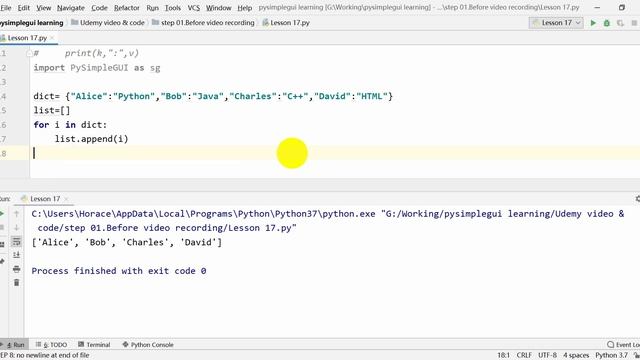Click the 'for i in dict:' line
The width and height of the screenshot is (640, 360).
pyautogui.click(x=70, y=125)
